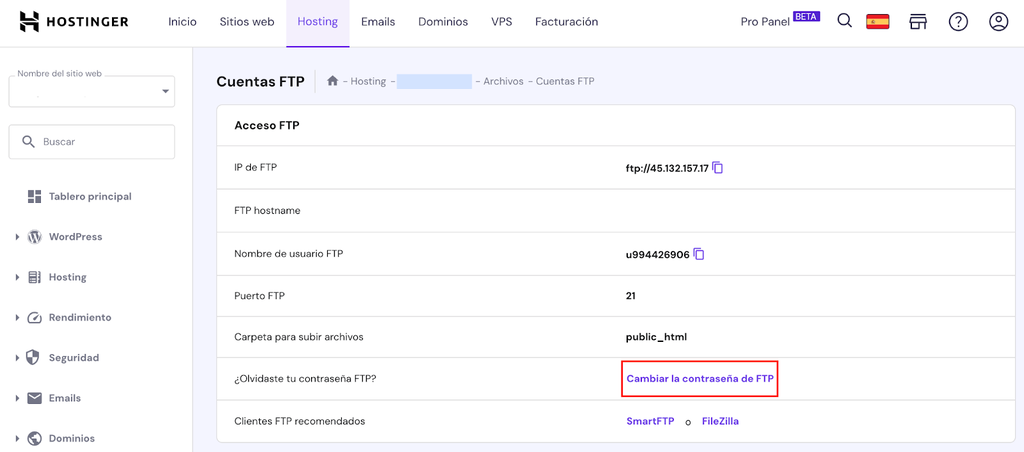
Task: Open the user profile account icon
Action: coord(998,21)
